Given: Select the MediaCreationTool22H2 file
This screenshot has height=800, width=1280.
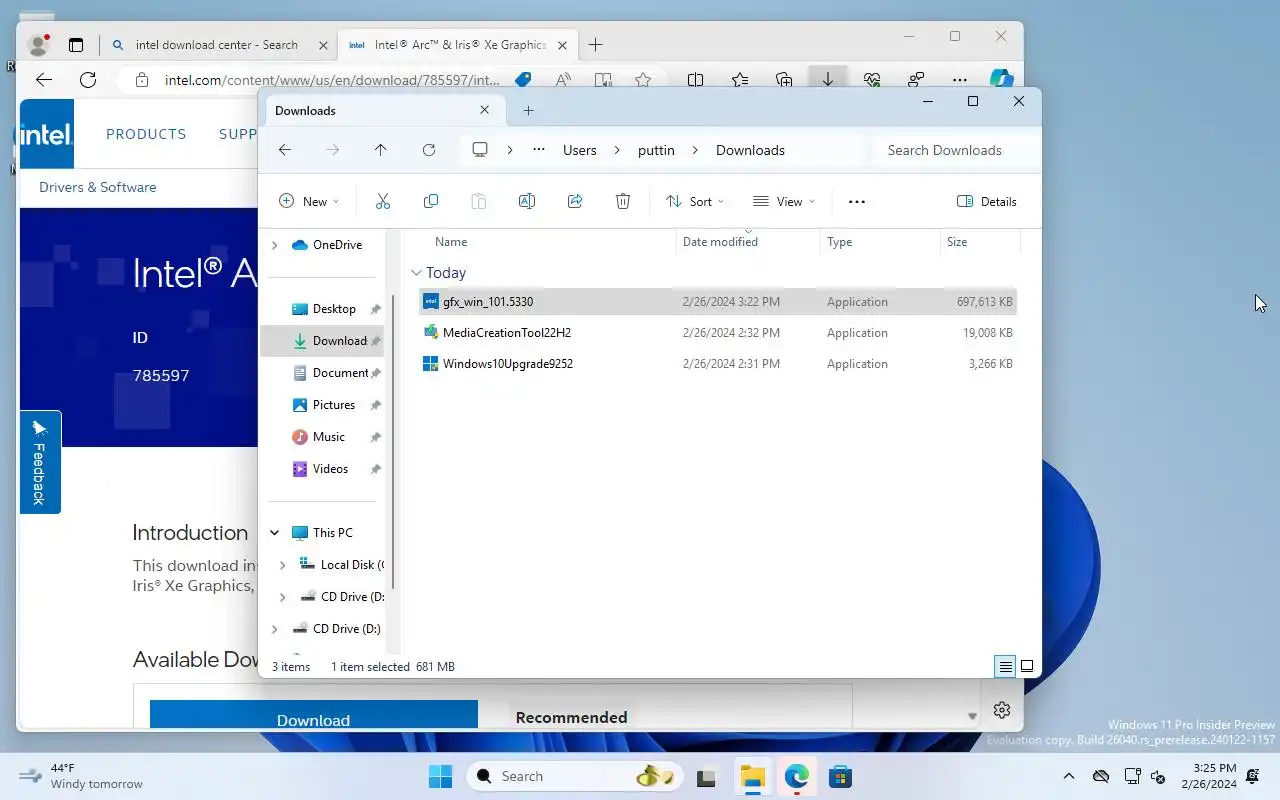Looking at the screenshot, I should [718, 332].
